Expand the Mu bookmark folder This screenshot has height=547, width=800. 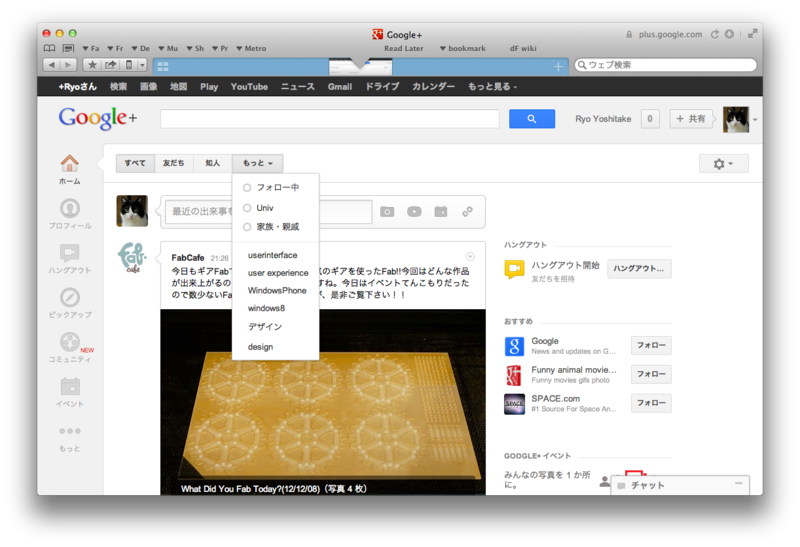[168, 48]
